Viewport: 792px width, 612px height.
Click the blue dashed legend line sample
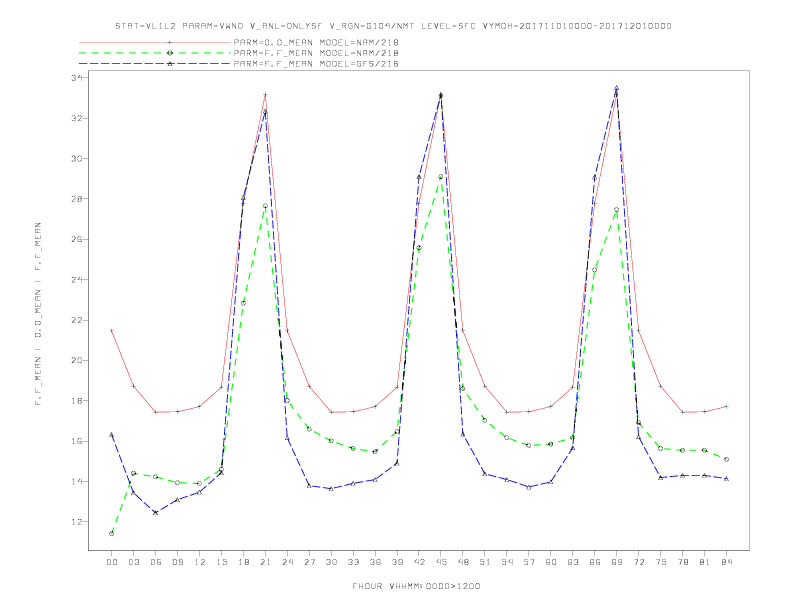click(x=155, y=64)
